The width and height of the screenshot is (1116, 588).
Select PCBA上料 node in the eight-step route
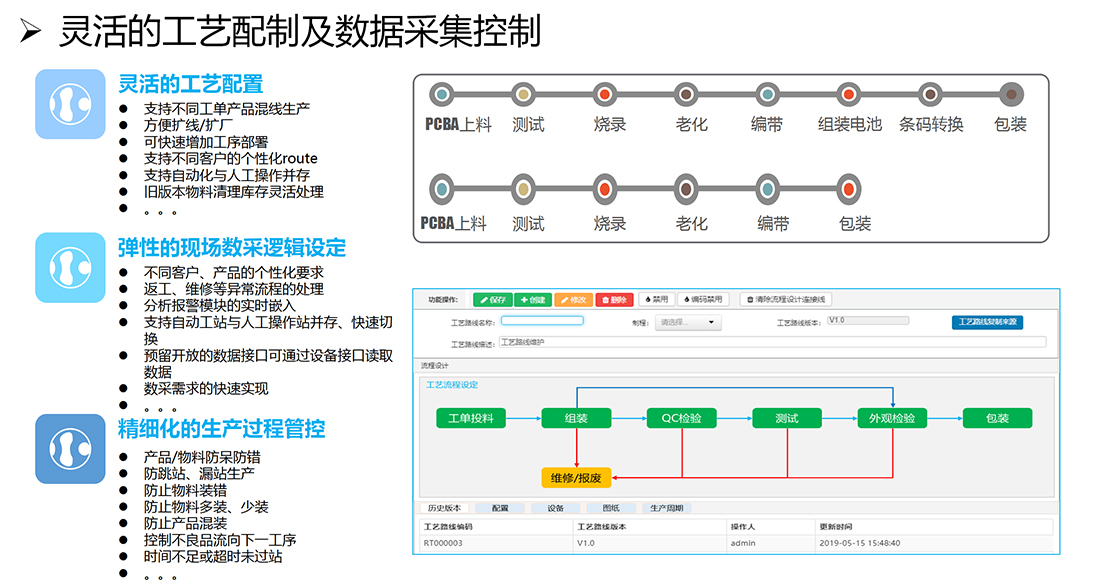coord(442,94)
